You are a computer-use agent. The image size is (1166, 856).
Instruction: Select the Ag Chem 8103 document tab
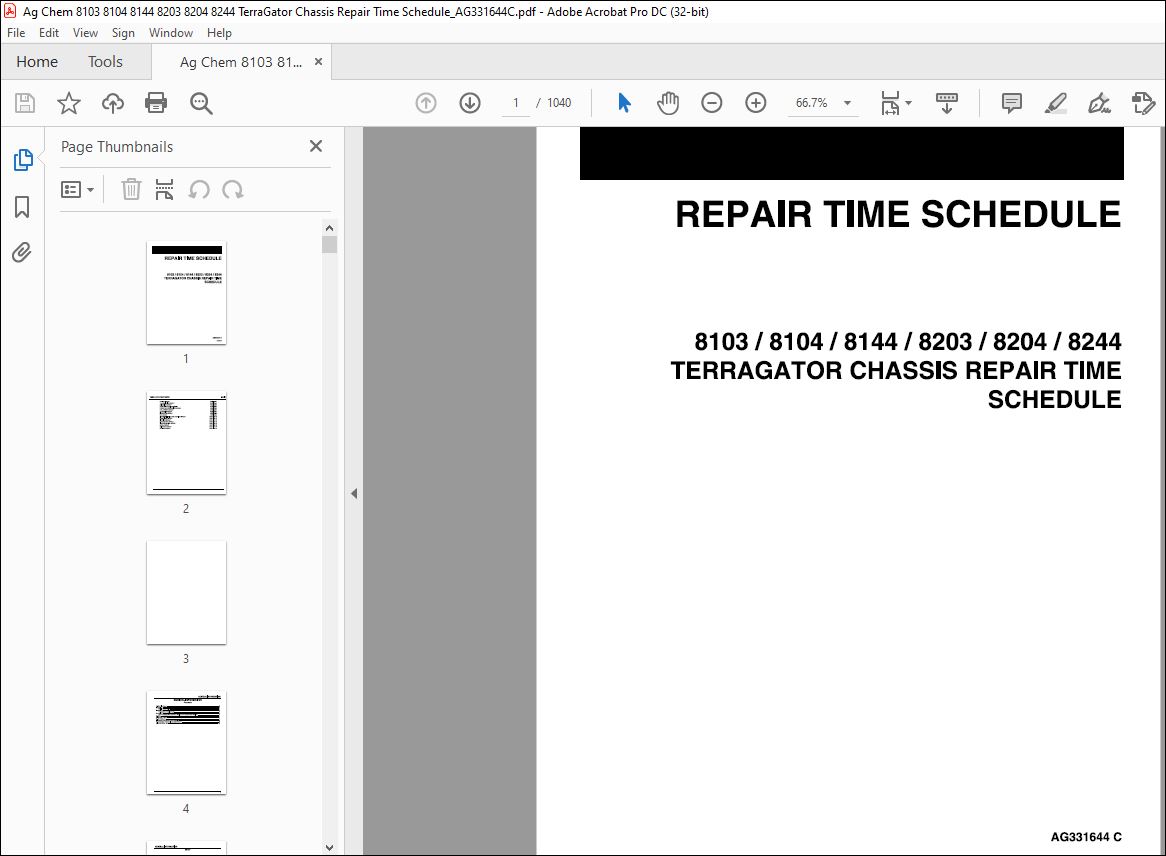[x=241, y=62]
